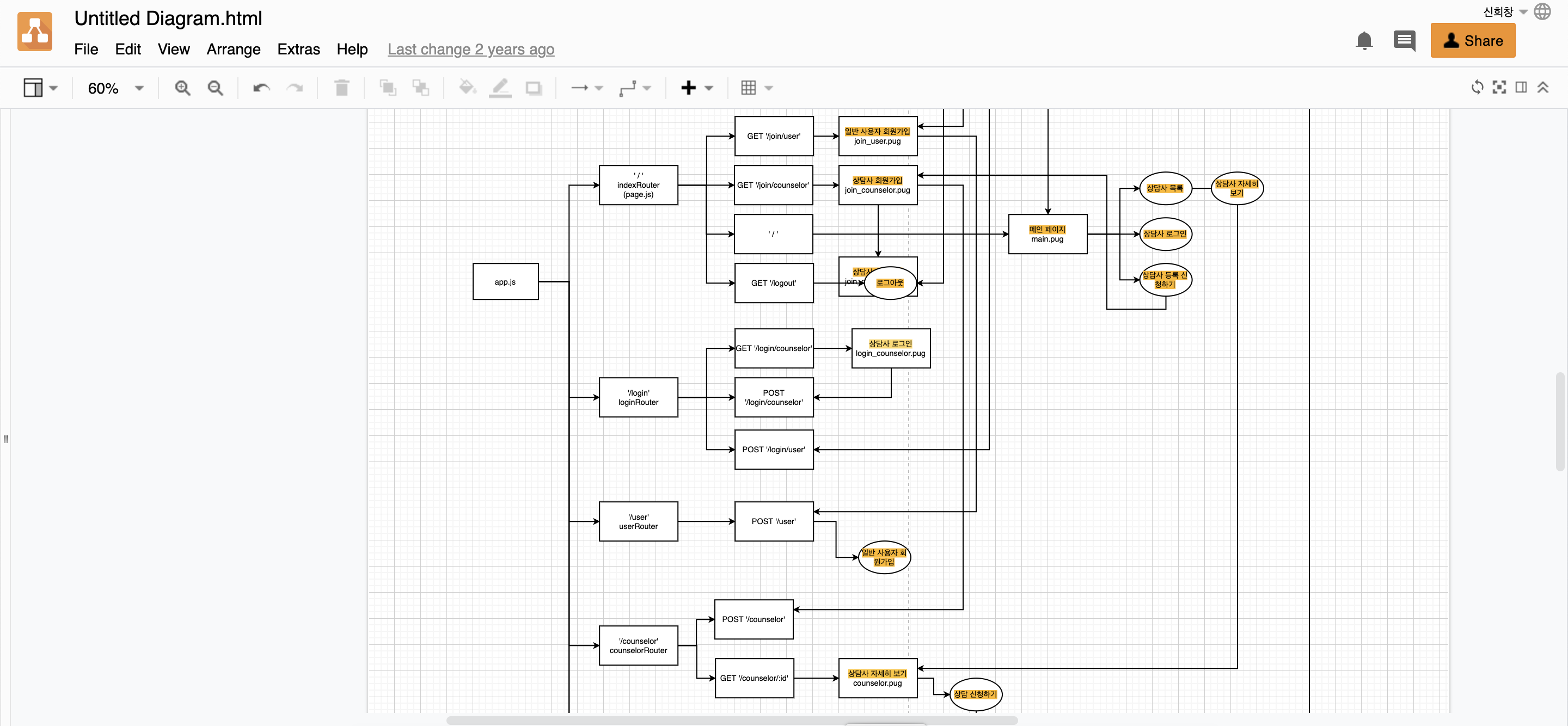Open the comments panel icon
The height and width of the screenshot is (726, 1568).
(x=1404, y=41)
